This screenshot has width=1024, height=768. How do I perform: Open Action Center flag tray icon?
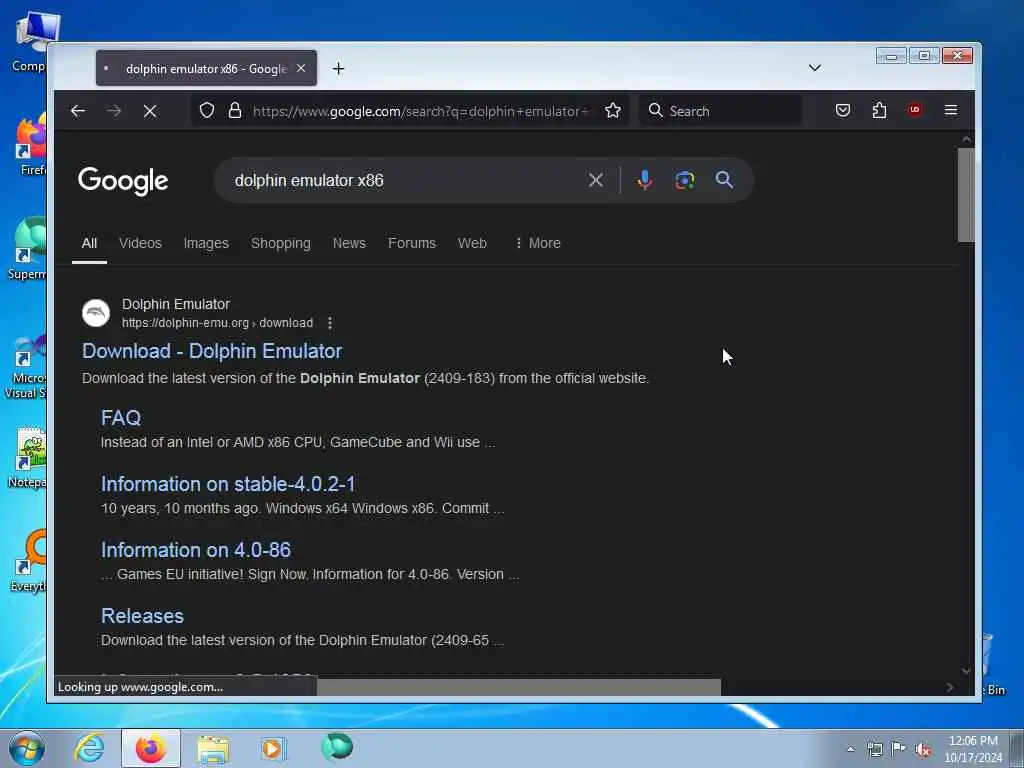click(899, 749)
